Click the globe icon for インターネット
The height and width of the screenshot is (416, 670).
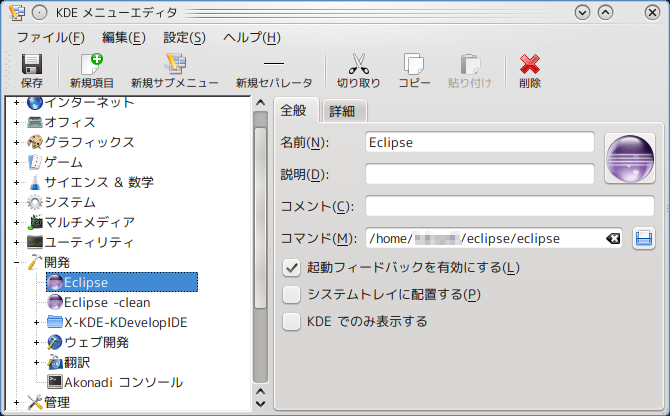tap(35, 103)
